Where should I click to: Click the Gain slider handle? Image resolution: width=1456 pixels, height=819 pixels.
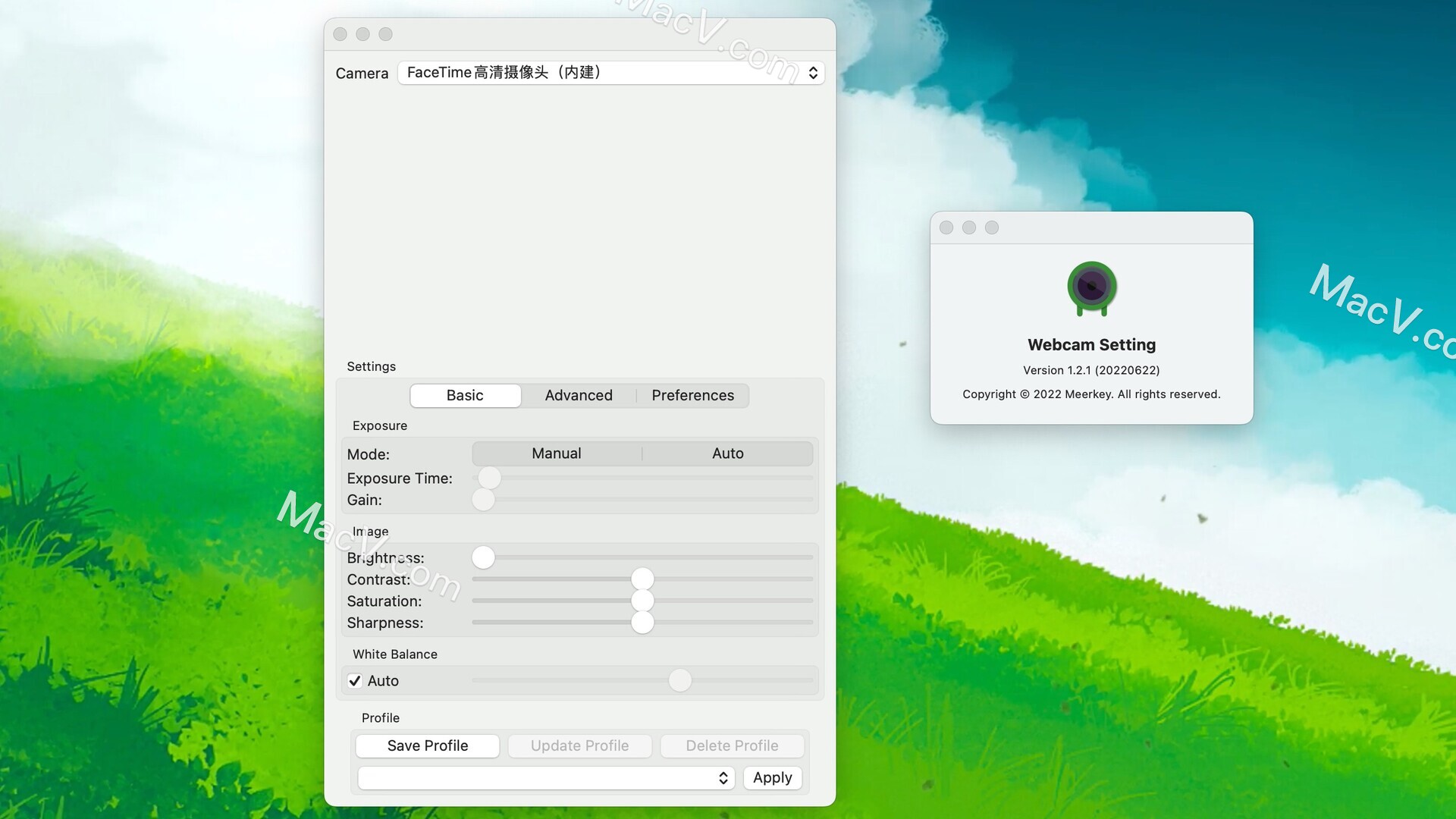484,500
